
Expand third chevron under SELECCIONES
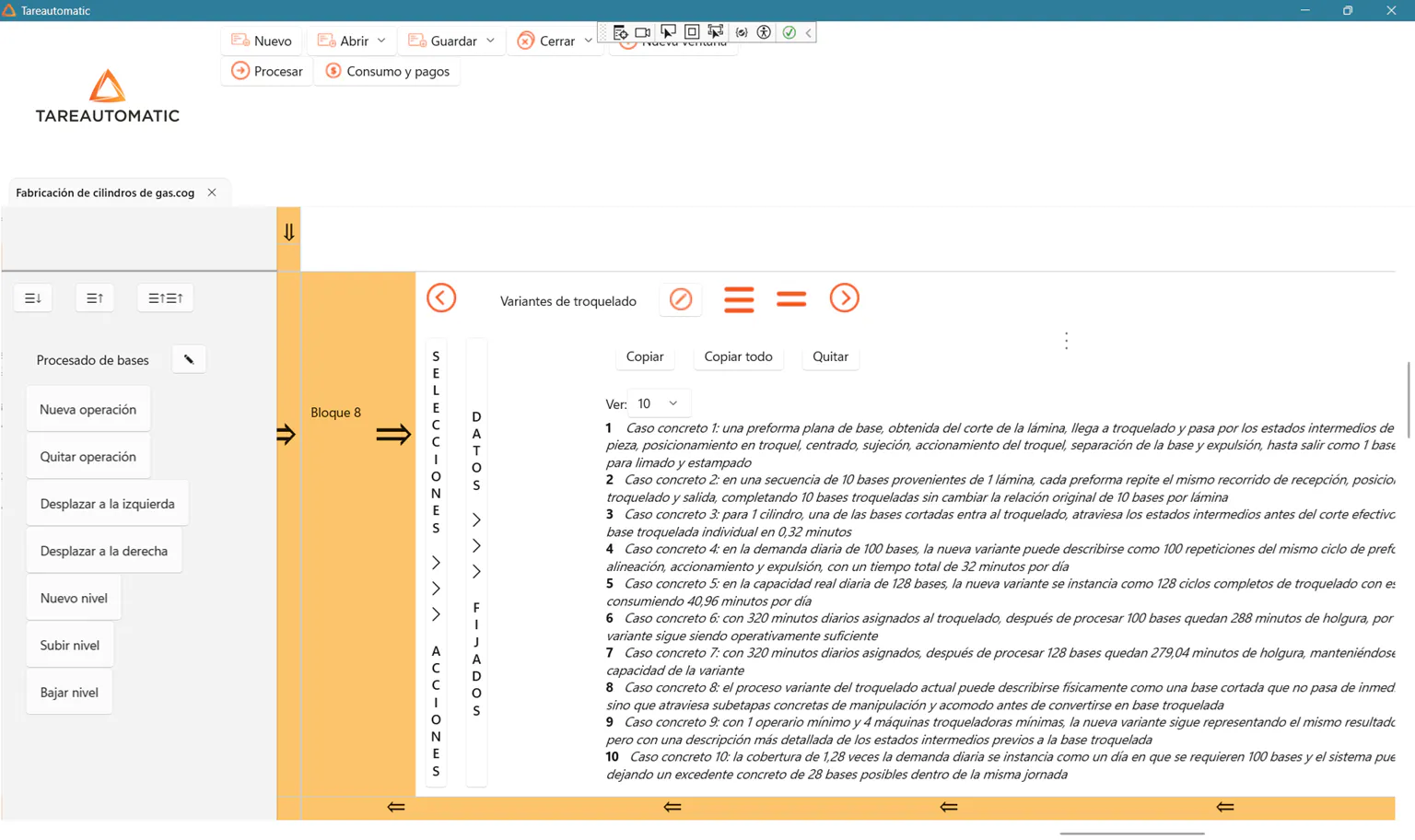tap(436, 614)
